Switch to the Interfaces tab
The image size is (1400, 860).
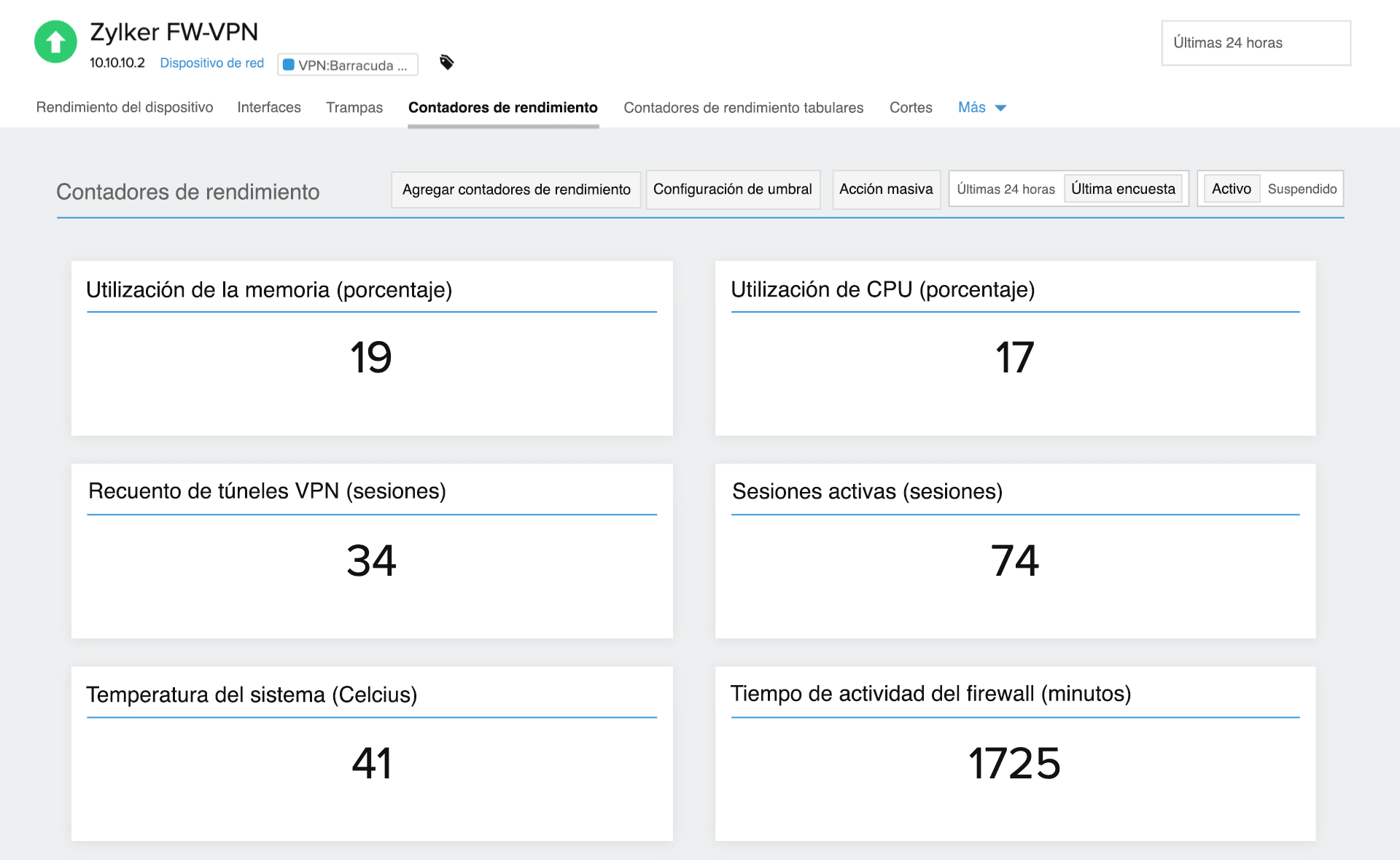pos(268,107)
